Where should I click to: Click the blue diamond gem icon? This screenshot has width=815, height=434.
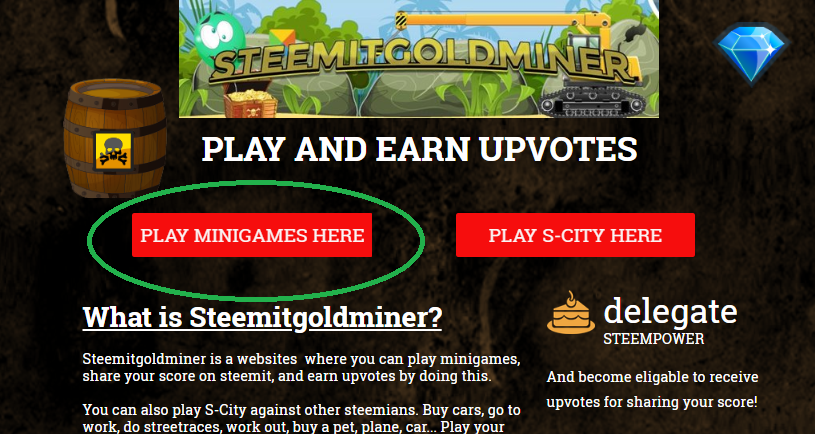752,54
